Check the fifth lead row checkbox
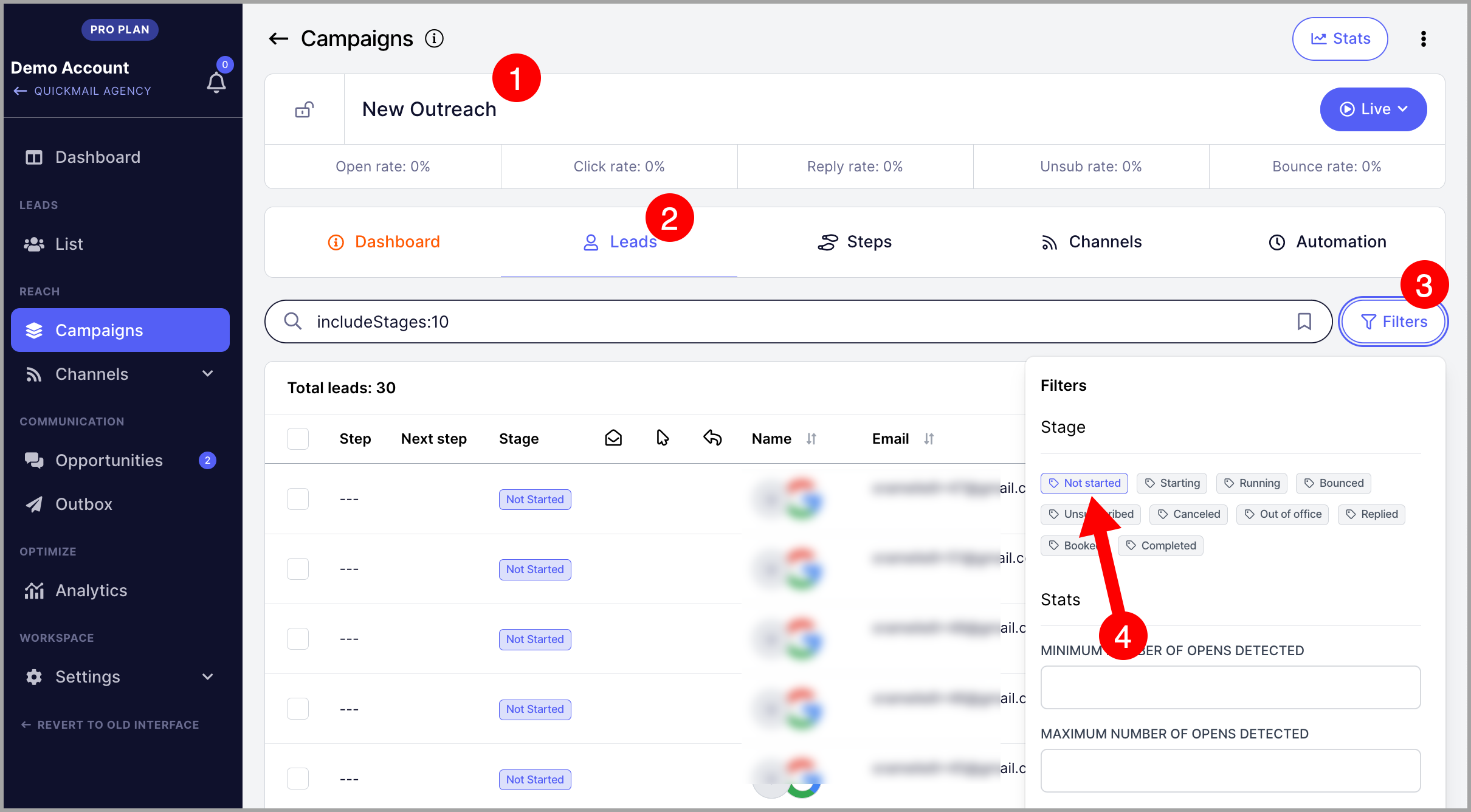The width and height of the screenshot is (1471, 812). coord(298,779)
